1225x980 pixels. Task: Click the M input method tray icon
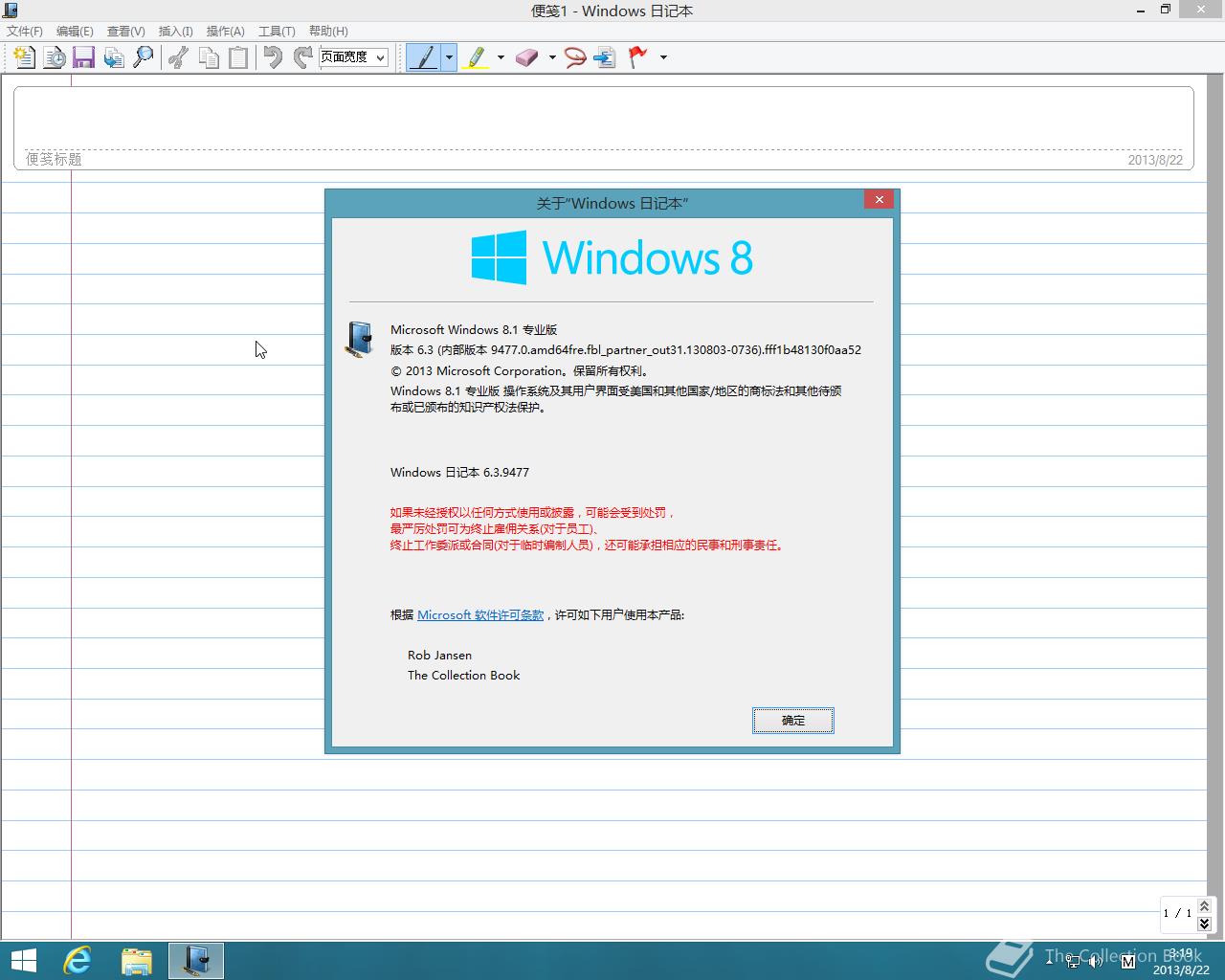click(x=1127, y=961)
